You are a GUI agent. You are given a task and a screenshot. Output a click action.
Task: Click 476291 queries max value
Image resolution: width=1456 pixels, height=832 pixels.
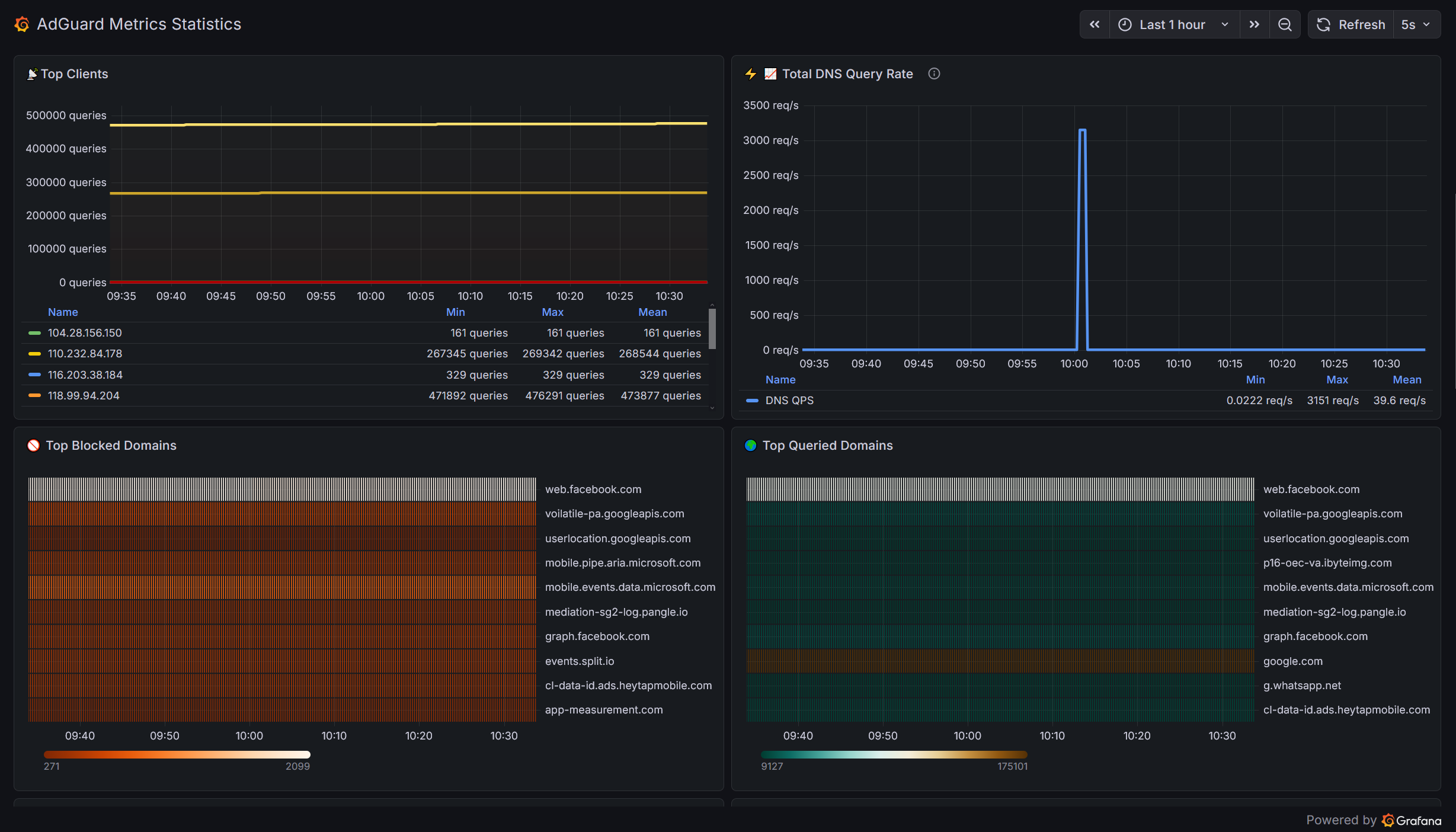[565, 395]
